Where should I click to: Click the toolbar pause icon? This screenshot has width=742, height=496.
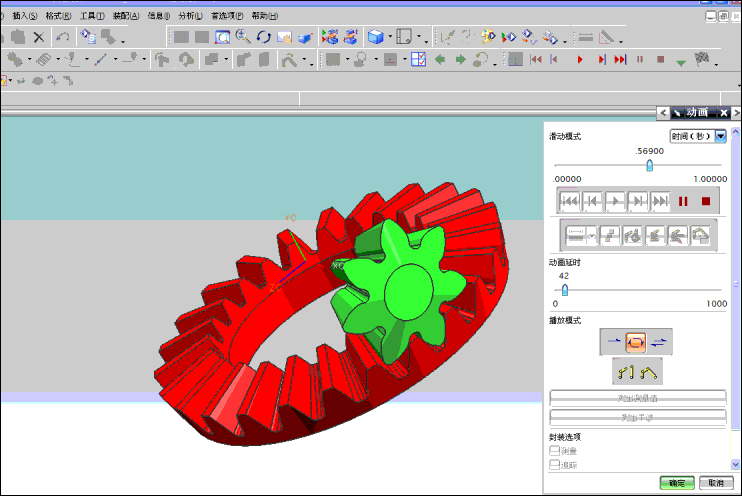640,59
